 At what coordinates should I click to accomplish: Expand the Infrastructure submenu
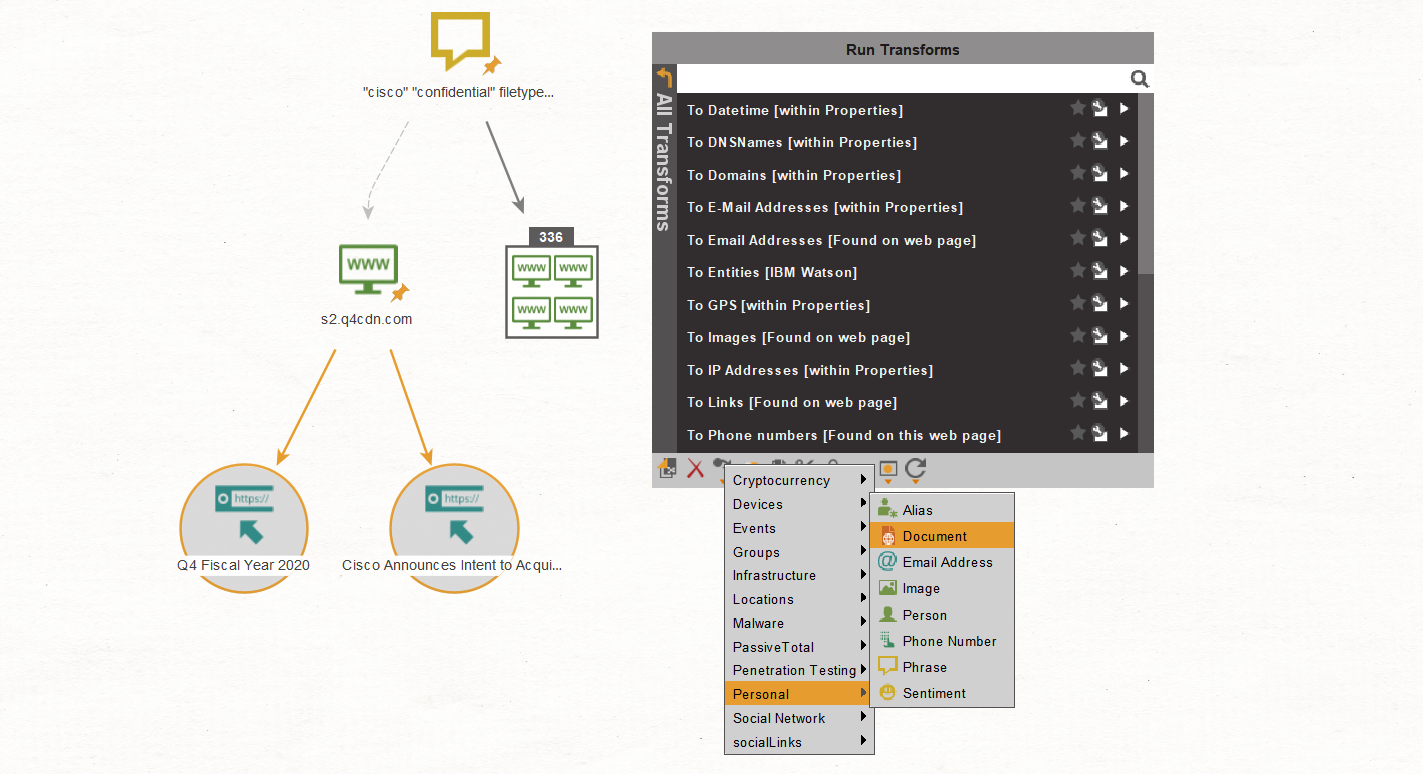[799, 575]
